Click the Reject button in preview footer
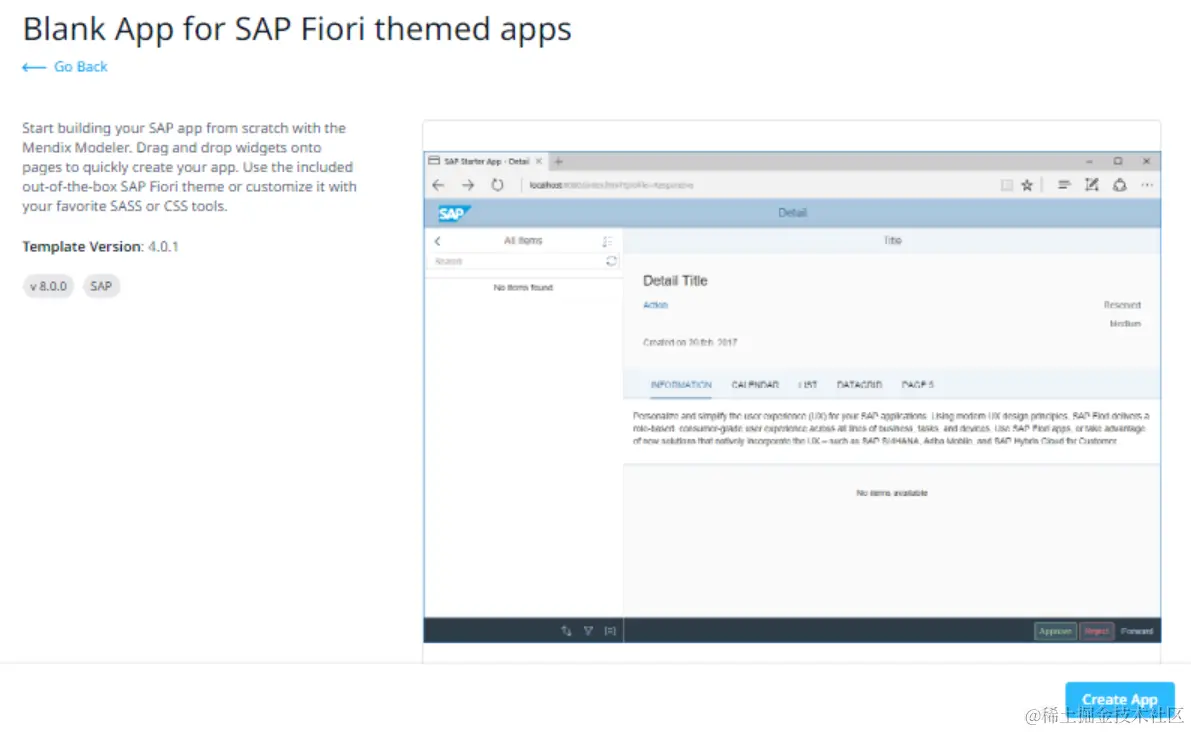The width and height of the screenshot is (1191, 732). tap(1096, 631)
